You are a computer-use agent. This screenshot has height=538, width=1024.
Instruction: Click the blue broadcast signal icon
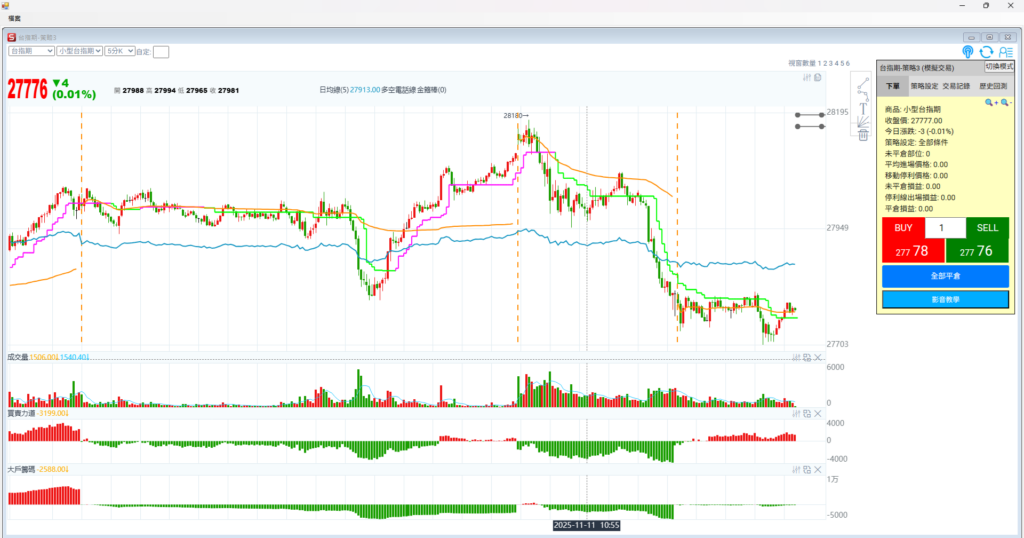(968, 52)
